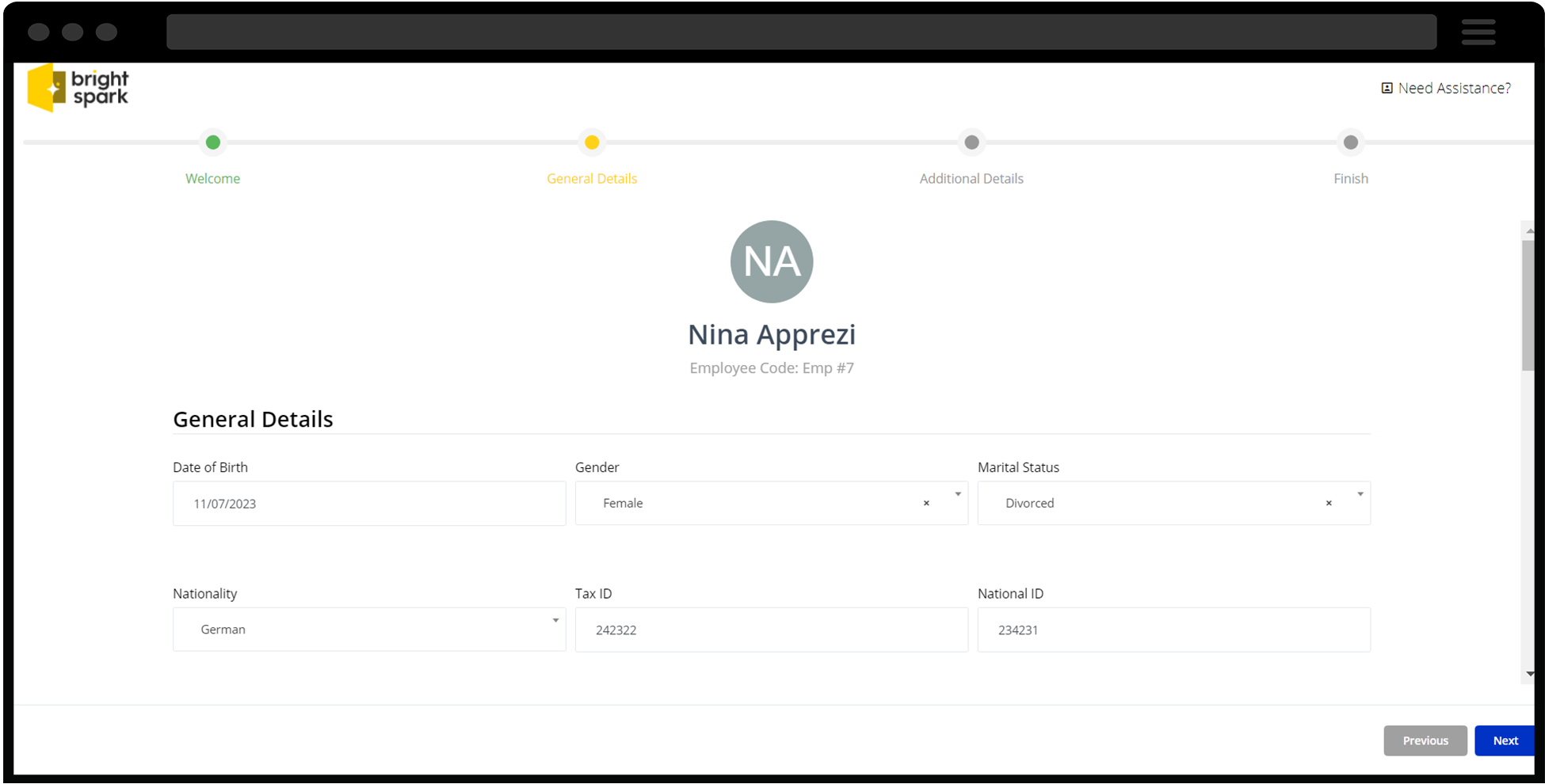Click the General Details section heading
This screenshot has width=1545, height=784.
(x=253, y=419)
